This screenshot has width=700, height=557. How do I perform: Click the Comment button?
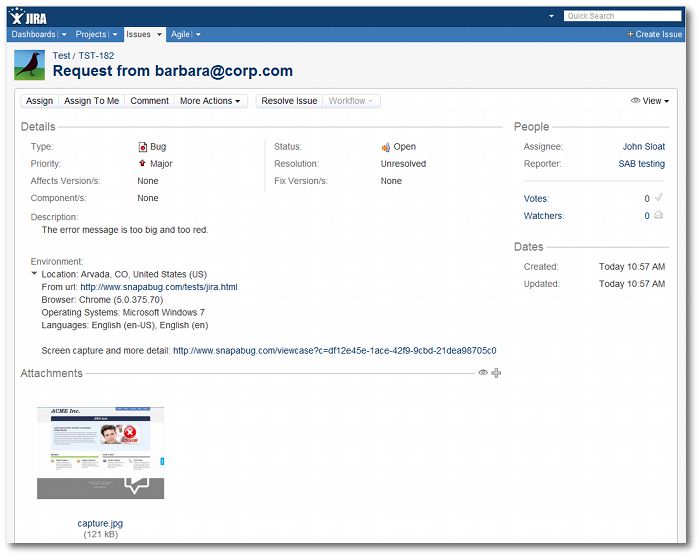pyautogui.click(x=150, y=101)
